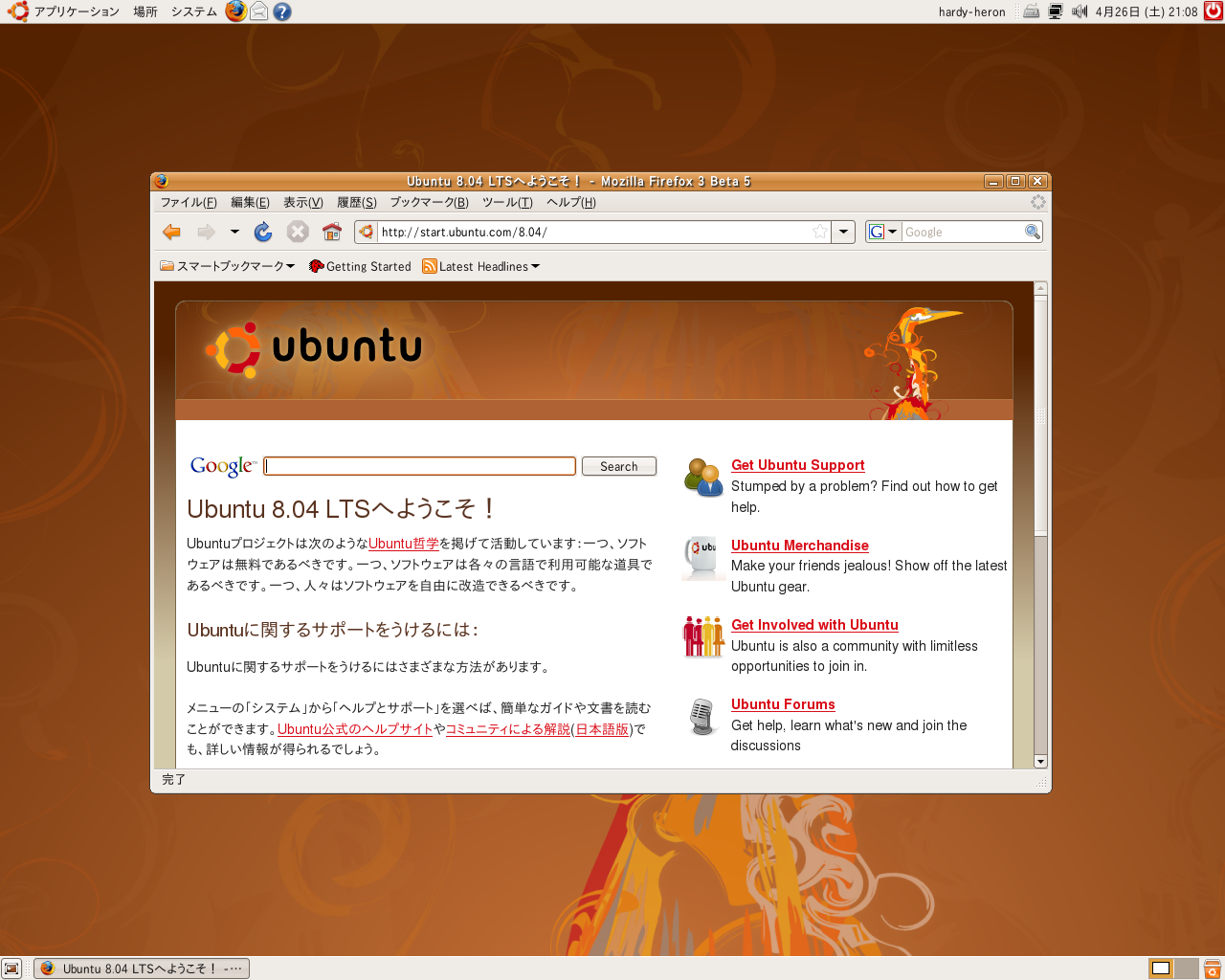Screen dimensions: 1225x980
Task: Open the 表示(V) menu
Action: (x=302, y=202)
